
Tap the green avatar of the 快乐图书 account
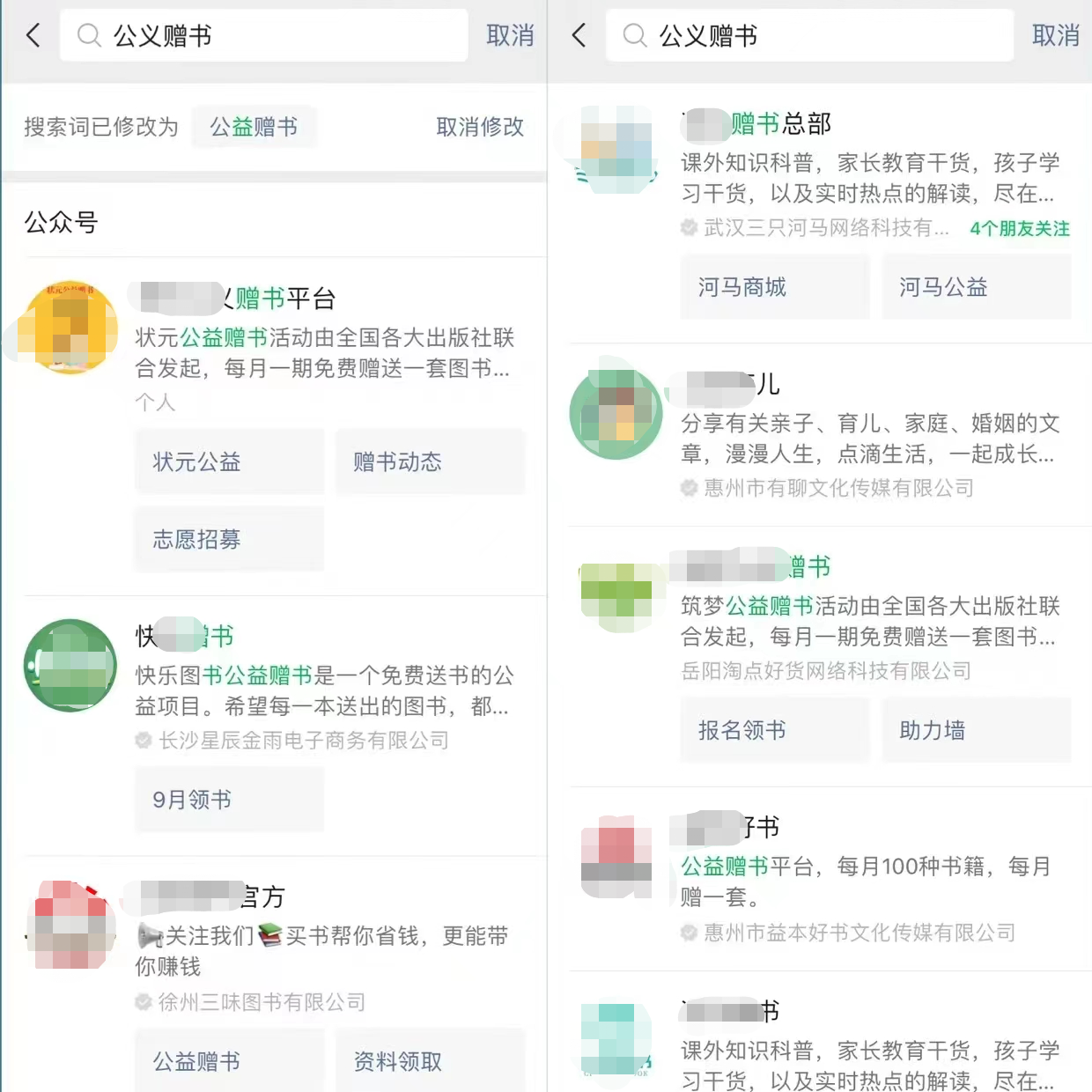tap(69, 666)
